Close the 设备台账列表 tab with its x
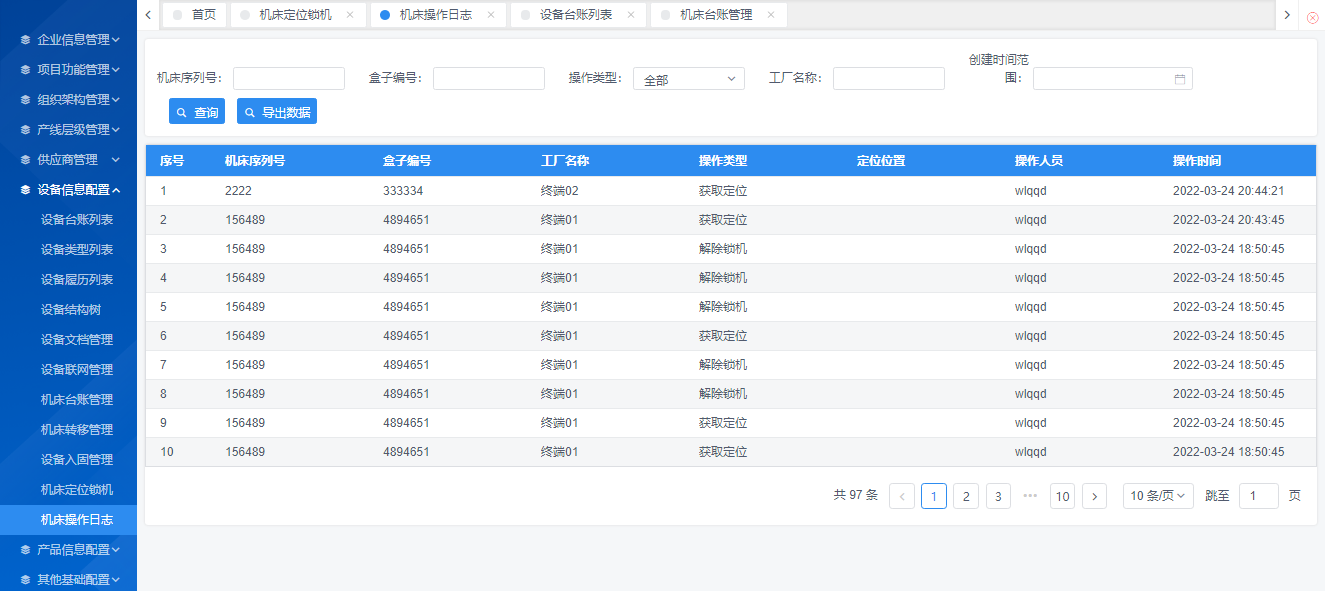 (630, 15)
